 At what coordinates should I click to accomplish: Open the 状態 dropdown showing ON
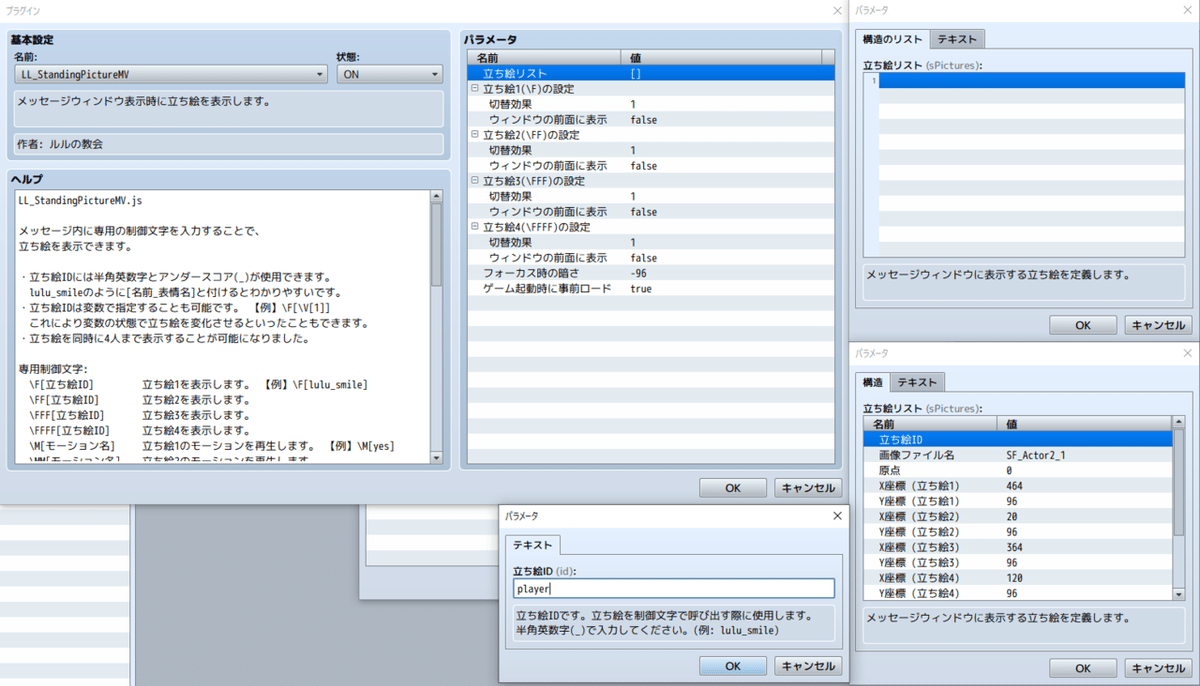[434, 74]
